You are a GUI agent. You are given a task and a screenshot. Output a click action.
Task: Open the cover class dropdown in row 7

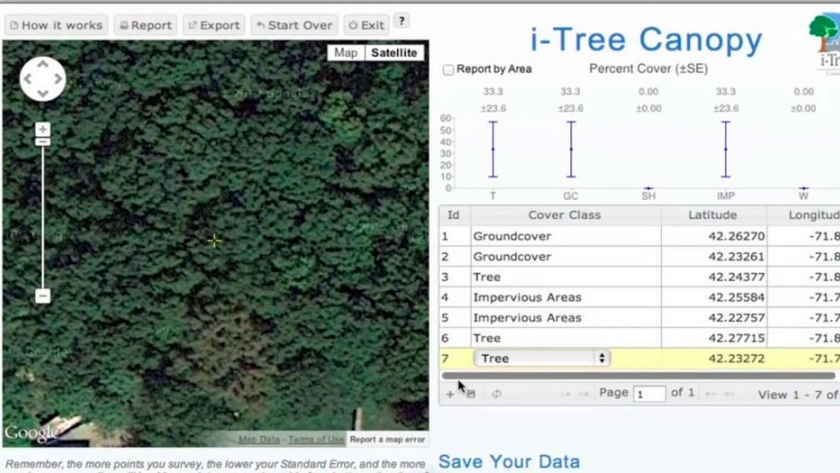pyautogui.click(x=542, y=358)
